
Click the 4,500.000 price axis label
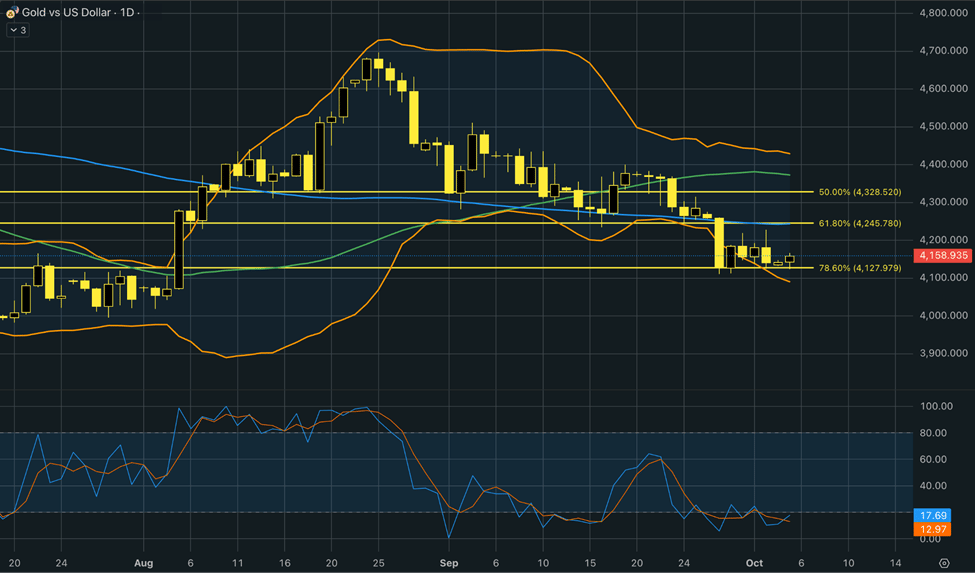coord(943,126)
